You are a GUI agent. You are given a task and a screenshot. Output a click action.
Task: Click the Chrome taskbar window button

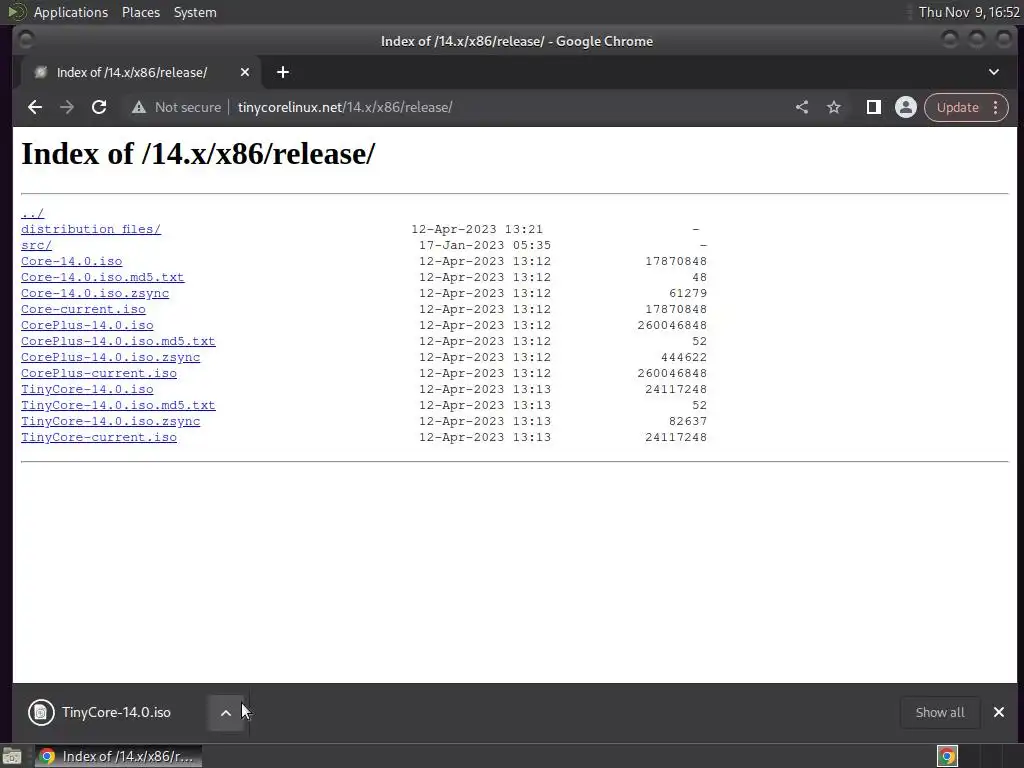tap(118, 756)
